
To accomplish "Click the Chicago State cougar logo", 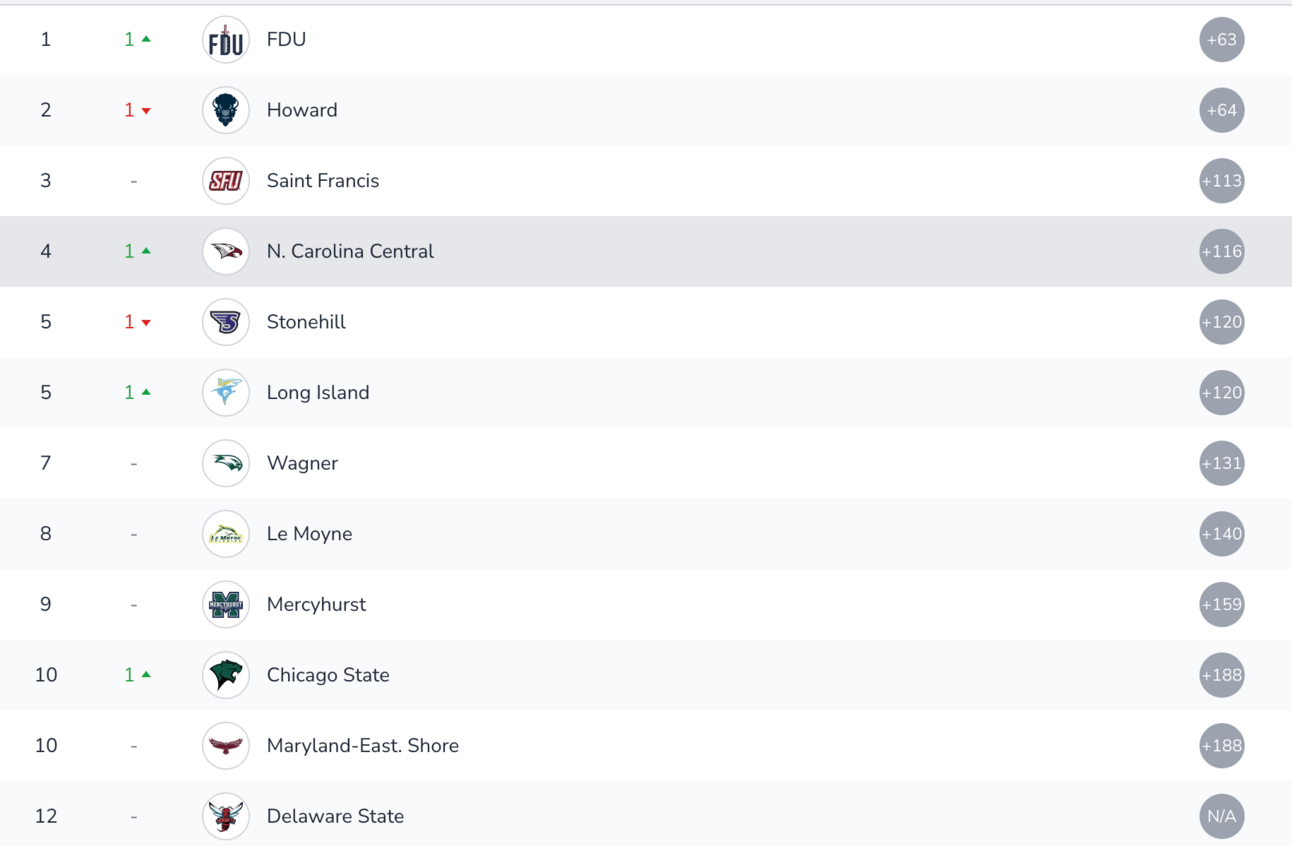I will coord(225,675).
